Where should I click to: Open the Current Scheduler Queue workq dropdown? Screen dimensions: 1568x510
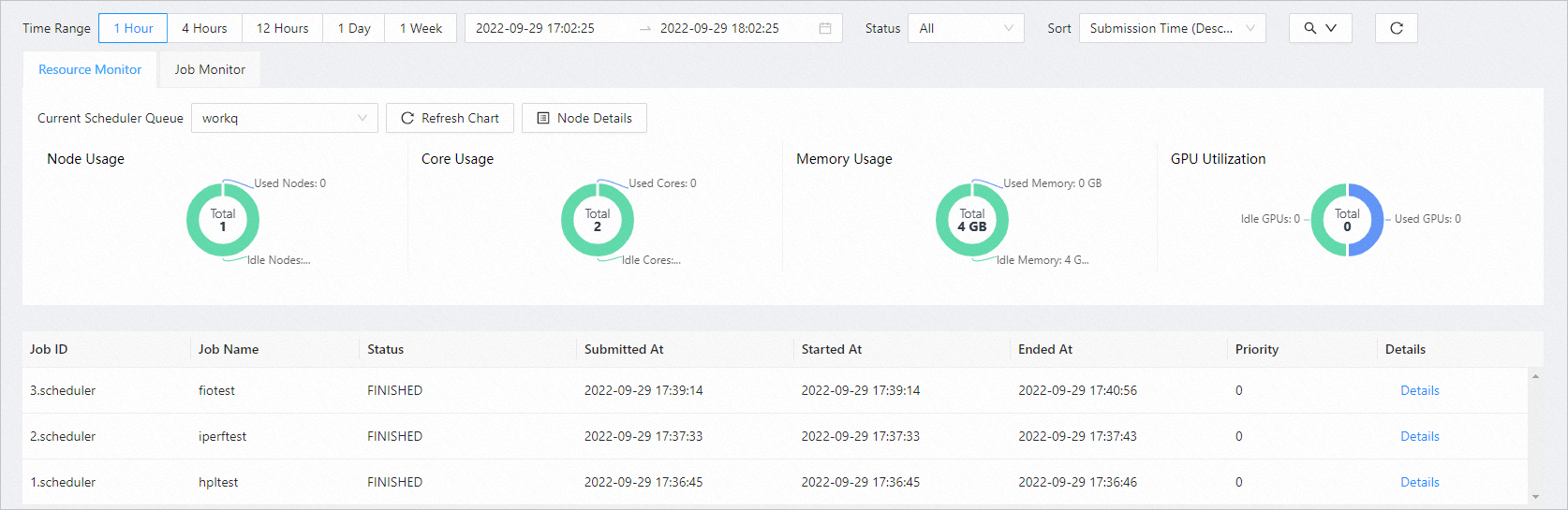[x=285, y=118]
